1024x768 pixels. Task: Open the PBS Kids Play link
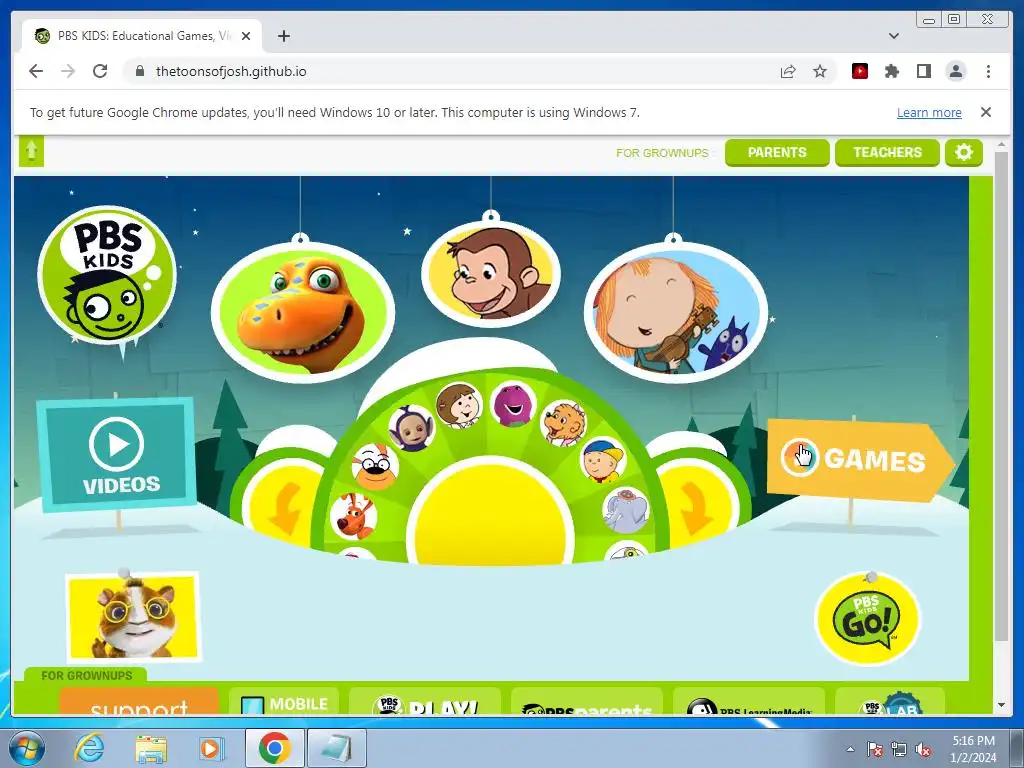424,702
